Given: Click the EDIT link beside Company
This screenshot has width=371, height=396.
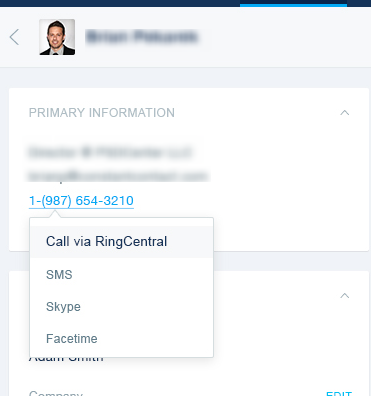Looking at the screenshot, I should click(339, 393).
